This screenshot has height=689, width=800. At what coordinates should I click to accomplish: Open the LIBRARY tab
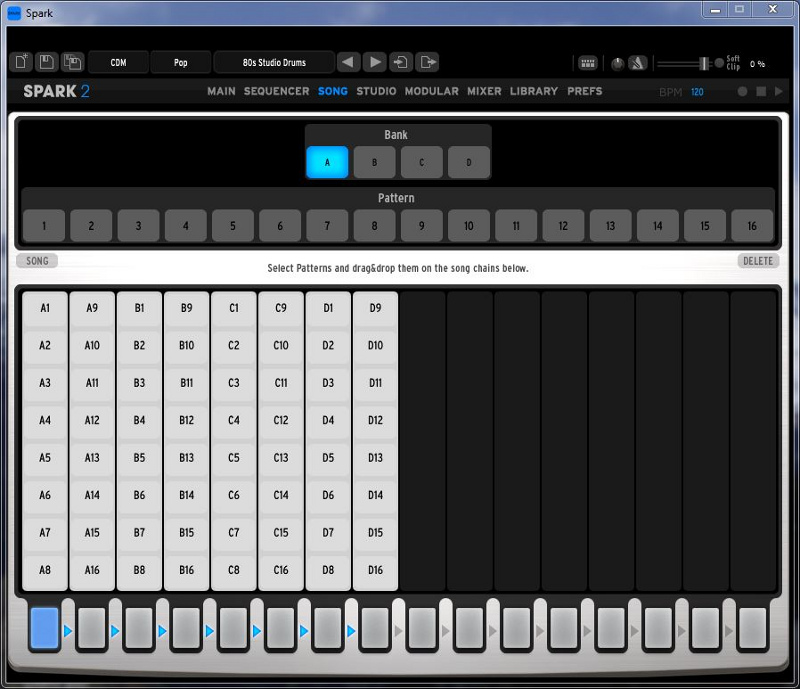tap(534, 91)
